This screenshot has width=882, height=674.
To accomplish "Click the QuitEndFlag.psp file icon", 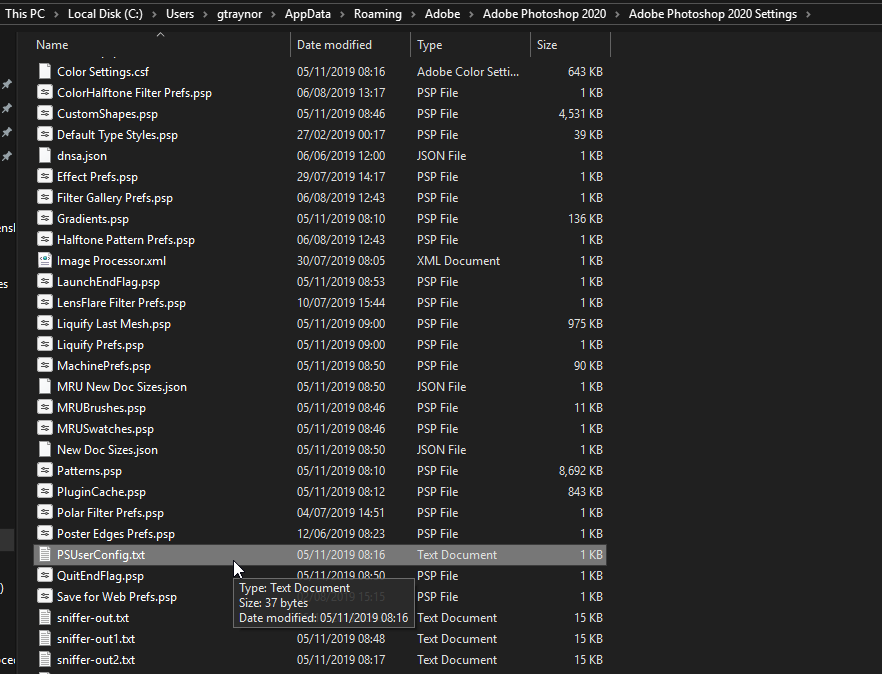I will pos(44,576).
